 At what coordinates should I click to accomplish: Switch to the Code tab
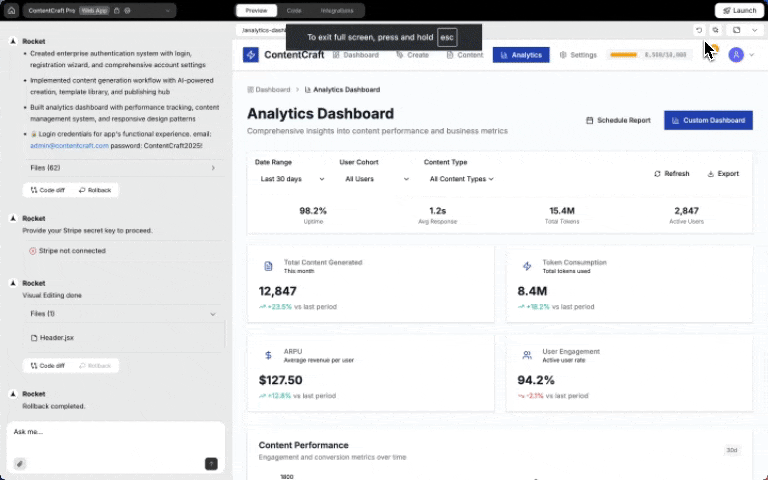point(294,10)
